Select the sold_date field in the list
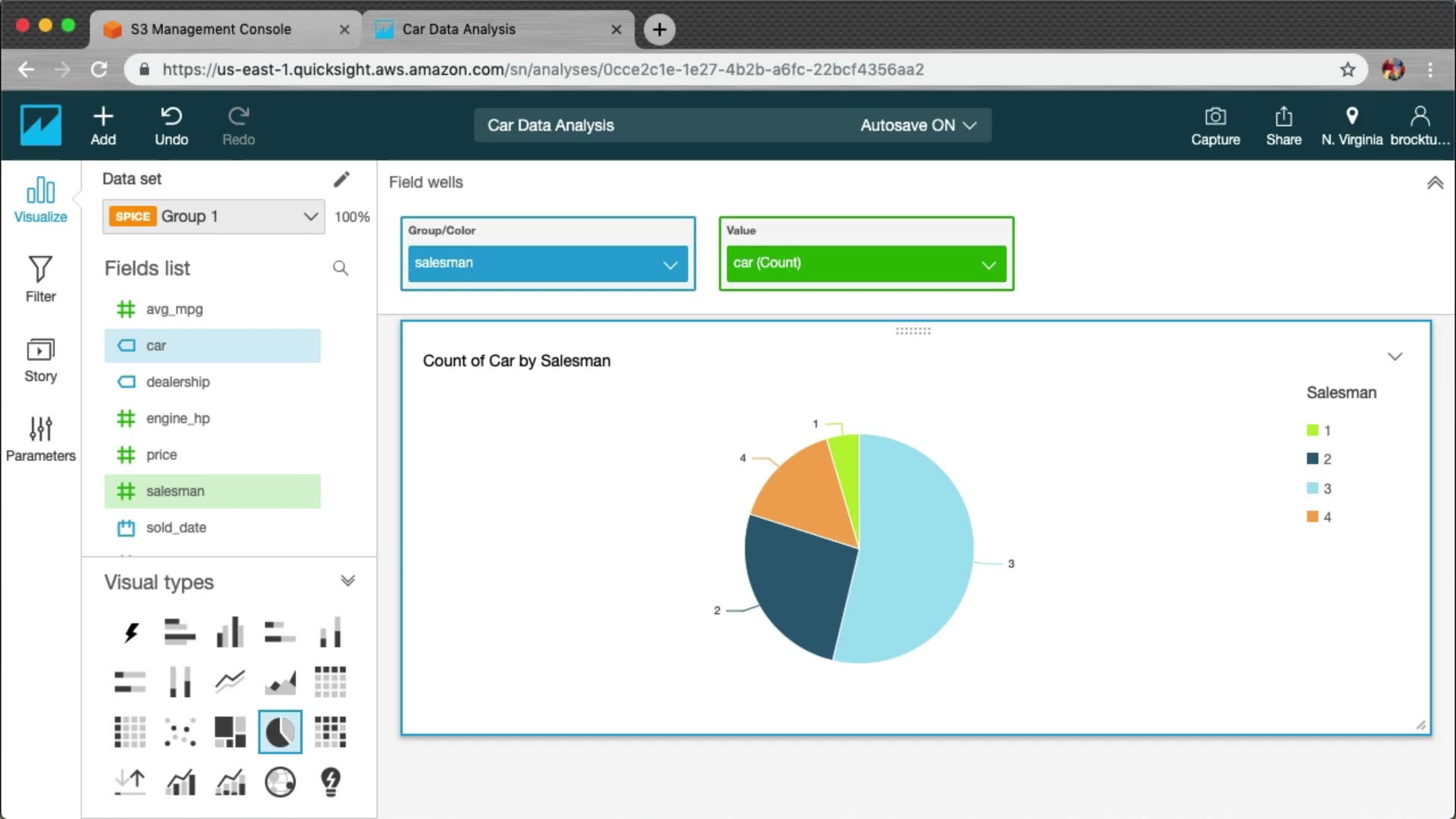Screen dimensions: 1456x819 point(176,527)
